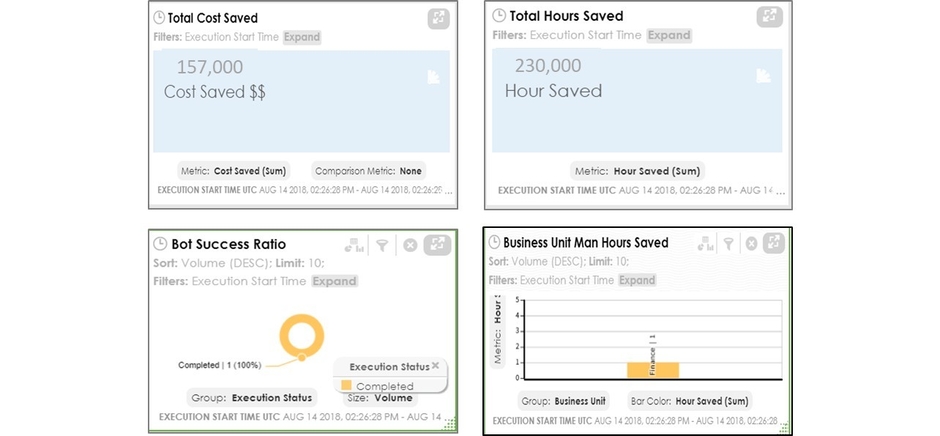Click filter funnel in Business Unit Man Hours
Viewport: 940px width, 436px height.
[x=729, y=243]
